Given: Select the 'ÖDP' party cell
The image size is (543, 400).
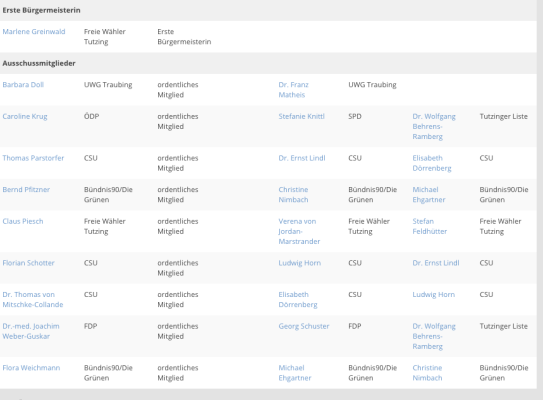Looking at the screenshot, I should (91, 116).
